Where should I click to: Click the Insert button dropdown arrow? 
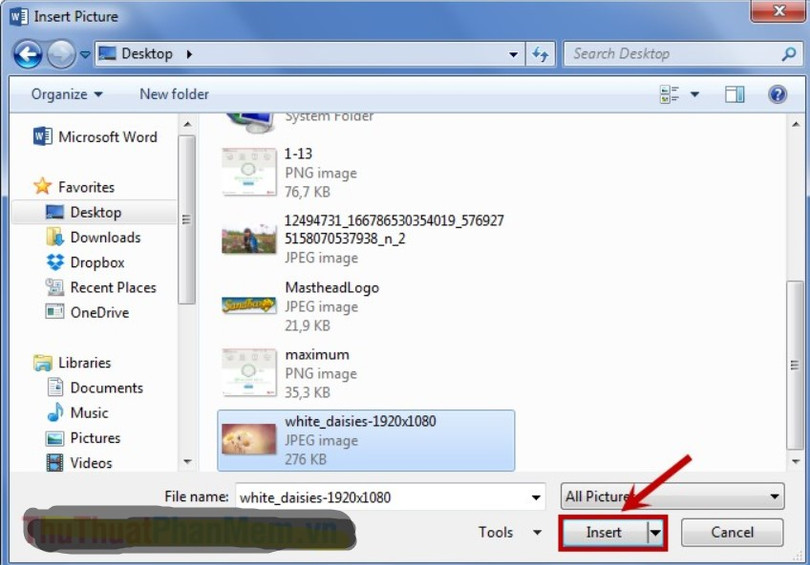656,533
